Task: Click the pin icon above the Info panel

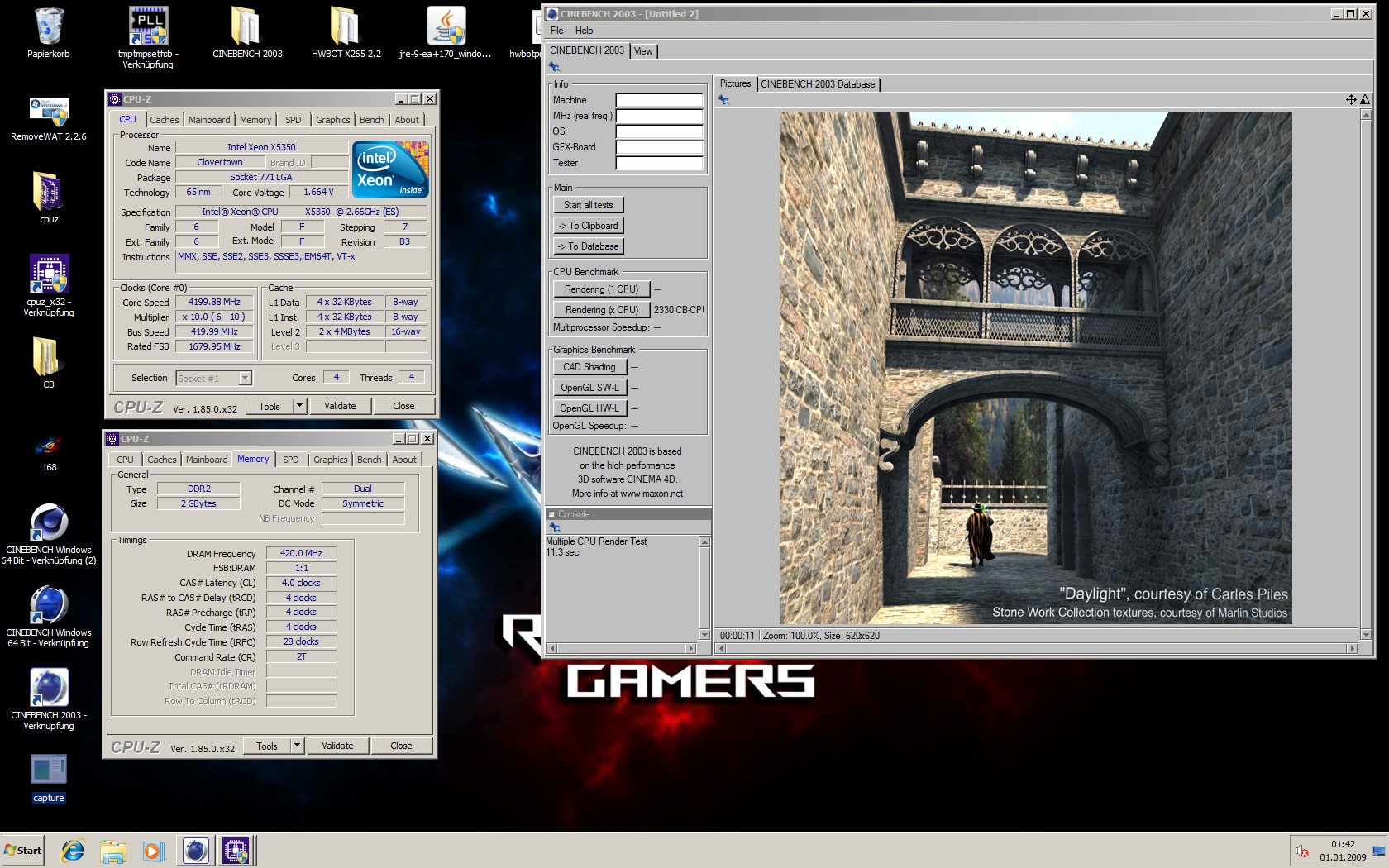Action: click(x=555, y=67)
